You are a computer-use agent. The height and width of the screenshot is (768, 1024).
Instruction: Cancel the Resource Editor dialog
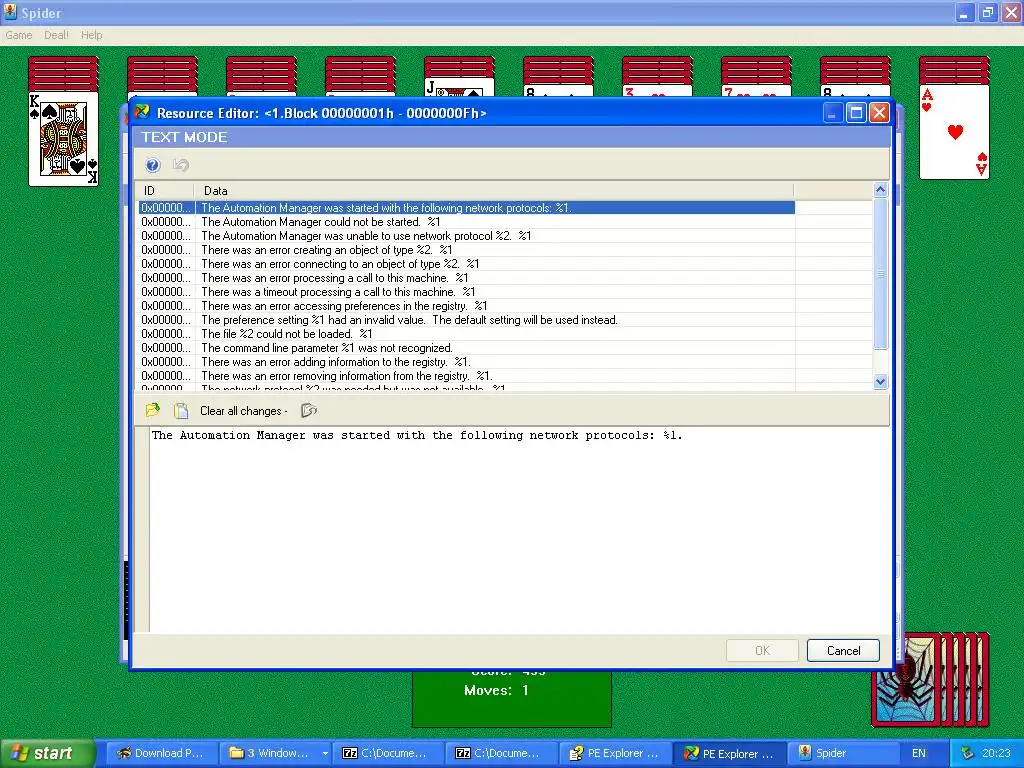(x=843, y=650)
